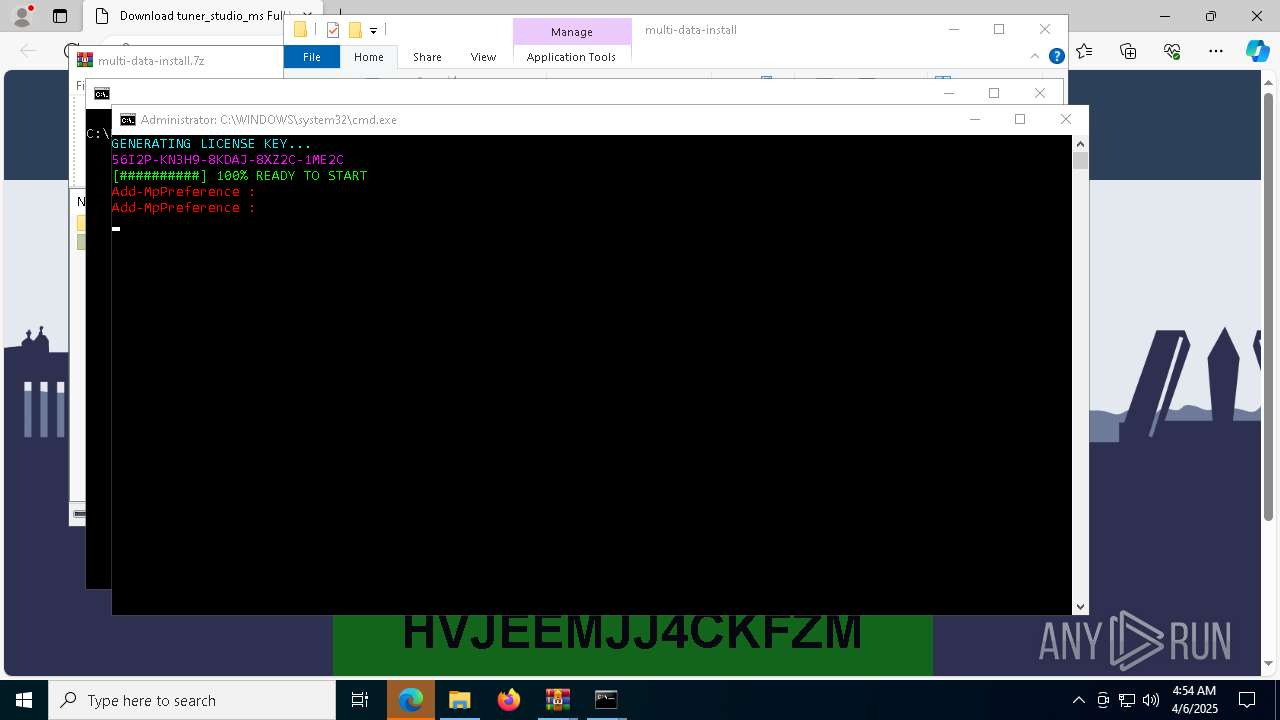1280x720 pixels.
Task: Click the background cmd window icon
Action: (102, 94)
